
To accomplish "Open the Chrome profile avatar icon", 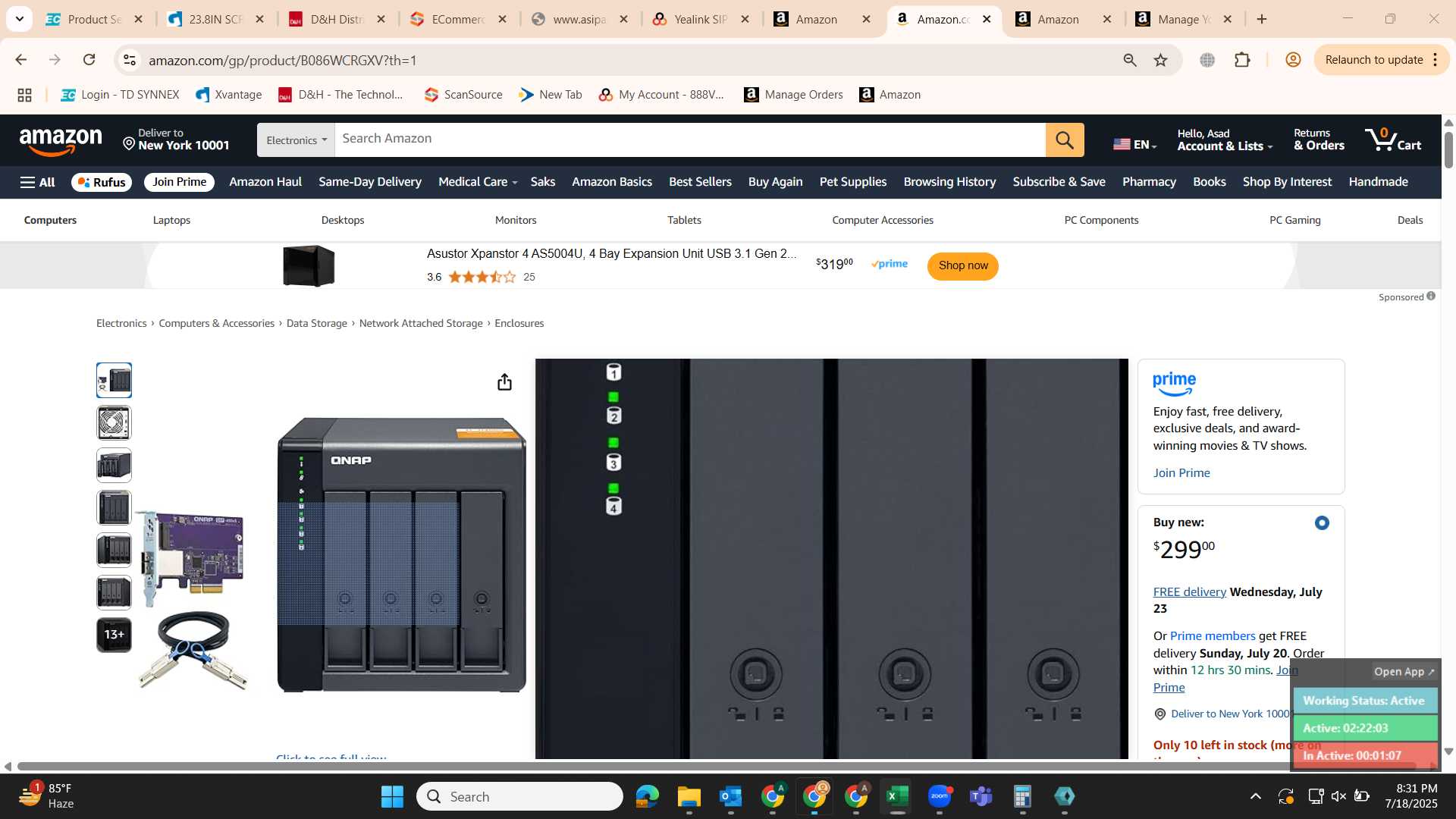I will [x=1293, y=60].
